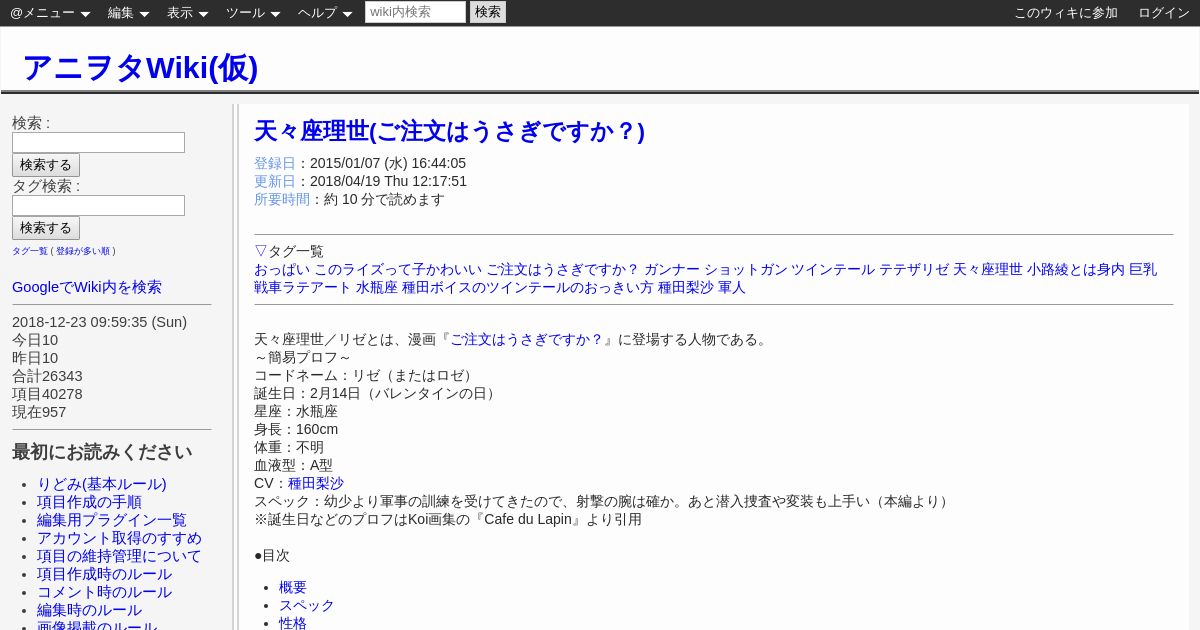The image size is (1200, 630).
Task: Click 検索する button below the tag search field
Action: [46, 228]
